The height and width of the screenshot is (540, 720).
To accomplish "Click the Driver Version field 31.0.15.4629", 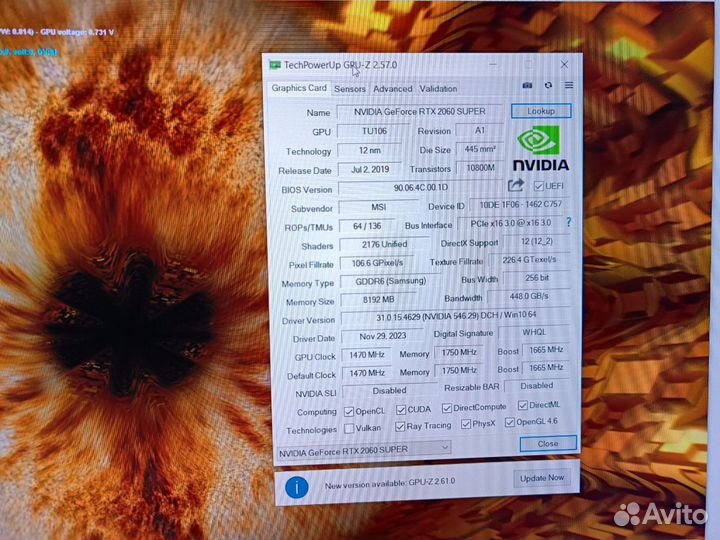I will [x=456, y=316].
